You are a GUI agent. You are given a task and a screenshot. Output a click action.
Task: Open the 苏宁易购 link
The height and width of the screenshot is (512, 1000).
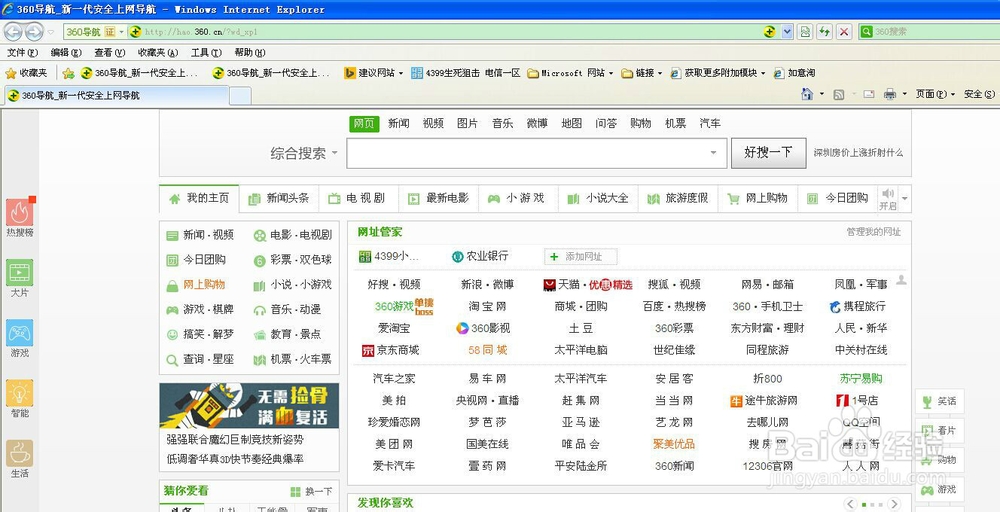point(861,379)
